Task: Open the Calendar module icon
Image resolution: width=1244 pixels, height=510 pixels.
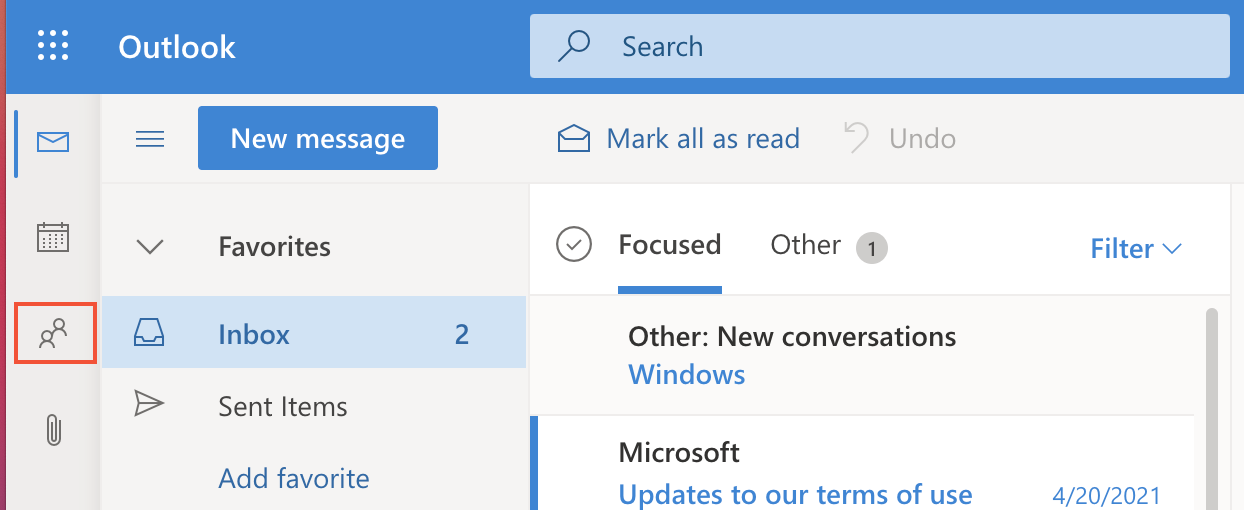Action: [x=53, y=237]
